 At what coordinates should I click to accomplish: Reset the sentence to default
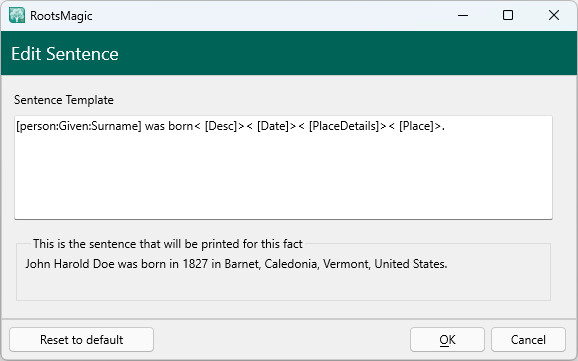81,339
